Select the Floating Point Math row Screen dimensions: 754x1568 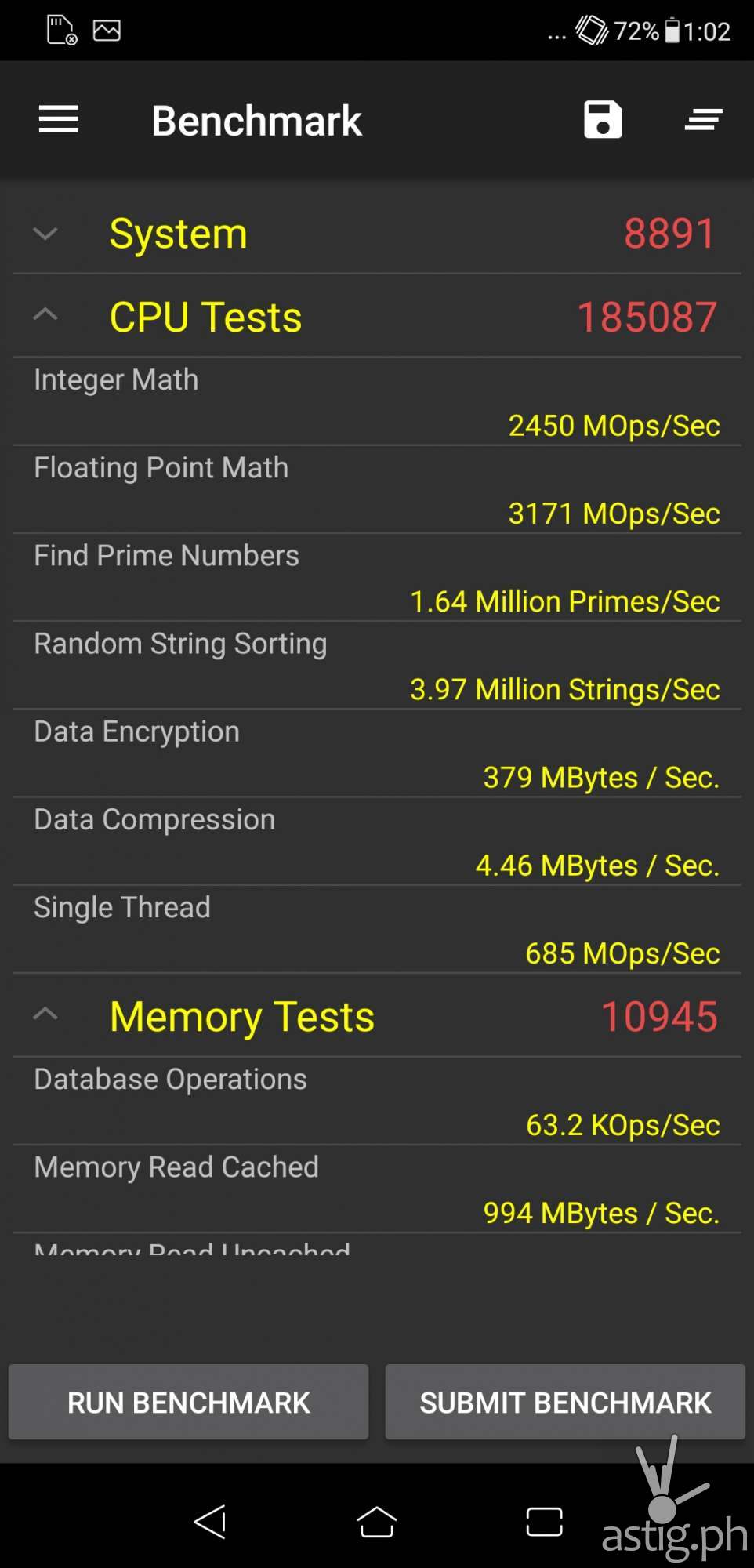(376, 490)
